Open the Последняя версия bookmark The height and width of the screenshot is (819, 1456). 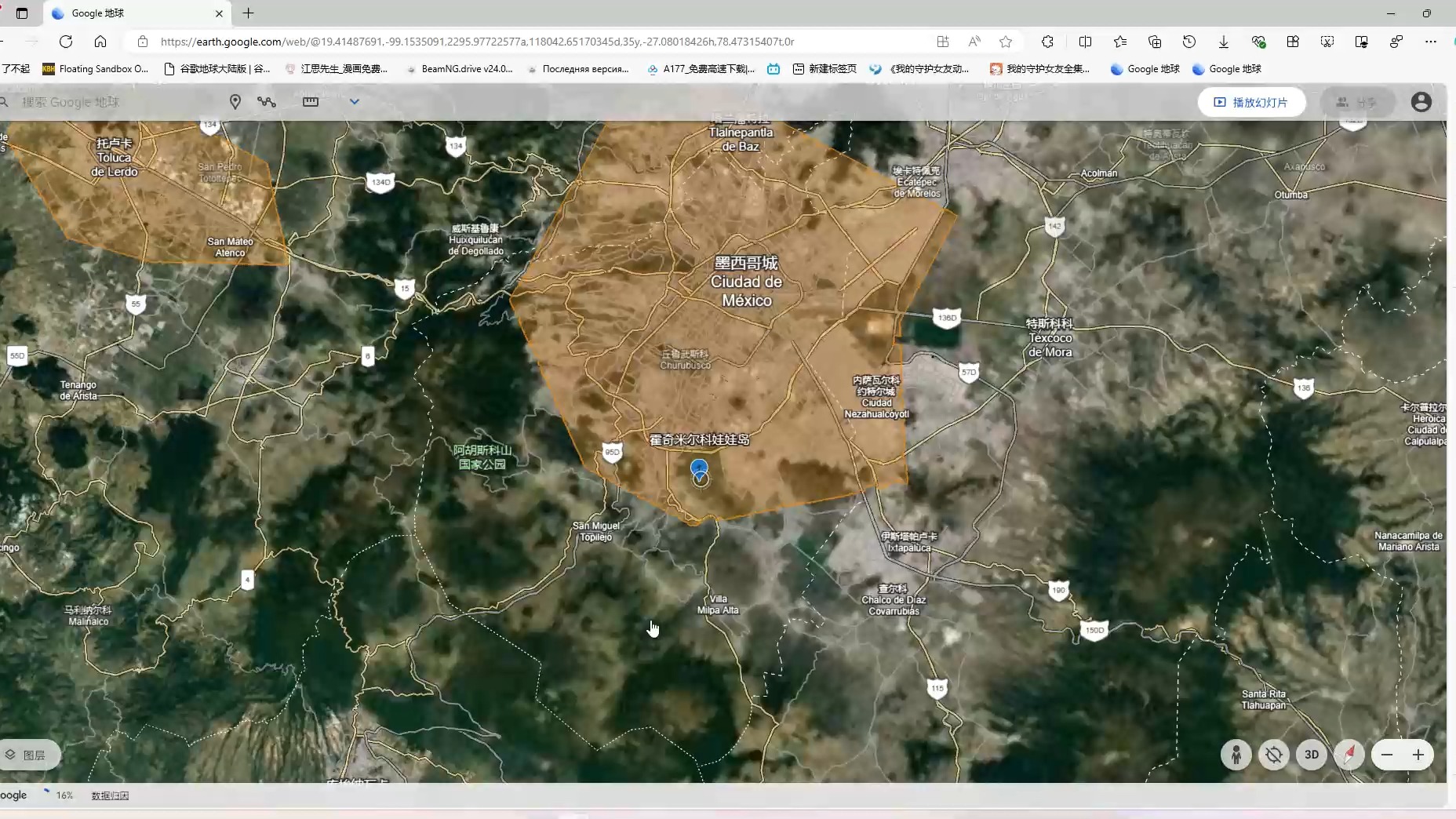point(578,69)
